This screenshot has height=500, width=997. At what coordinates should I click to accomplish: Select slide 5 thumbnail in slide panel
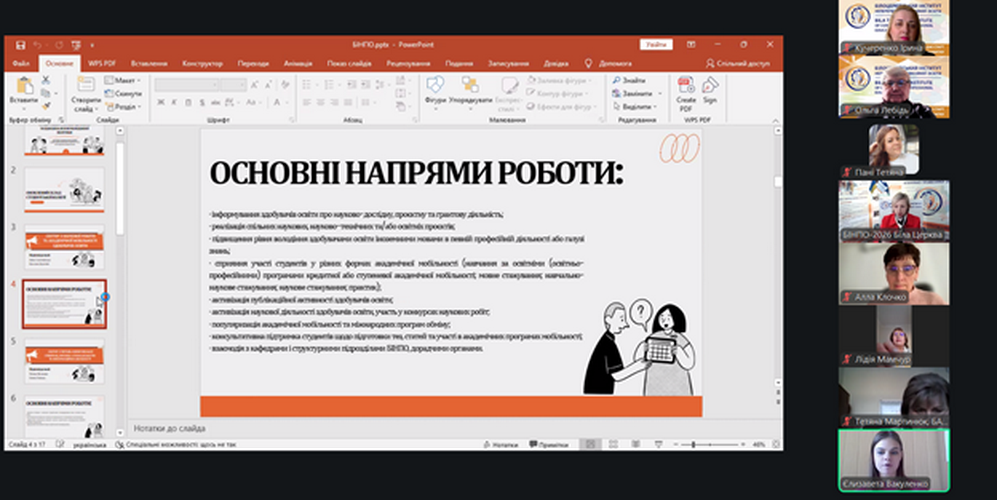[x=64, y=361]
